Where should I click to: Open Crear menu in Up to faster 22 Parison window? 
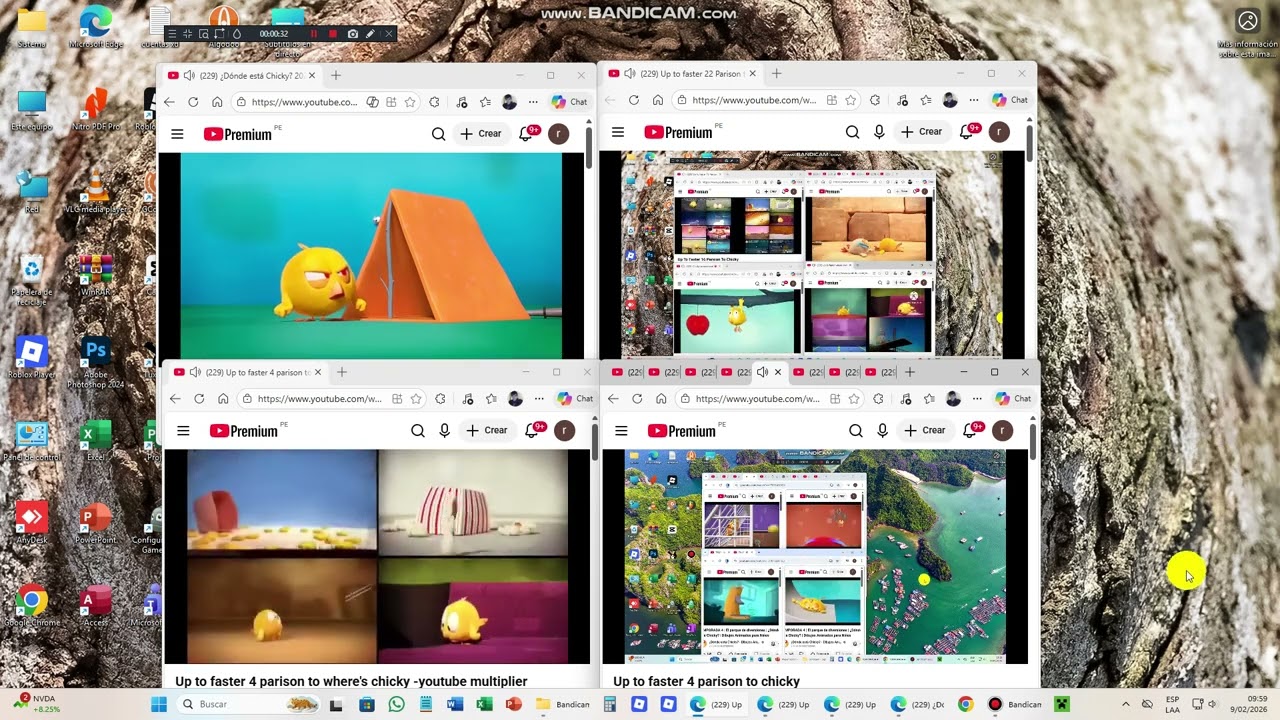[x=922, y=132]
